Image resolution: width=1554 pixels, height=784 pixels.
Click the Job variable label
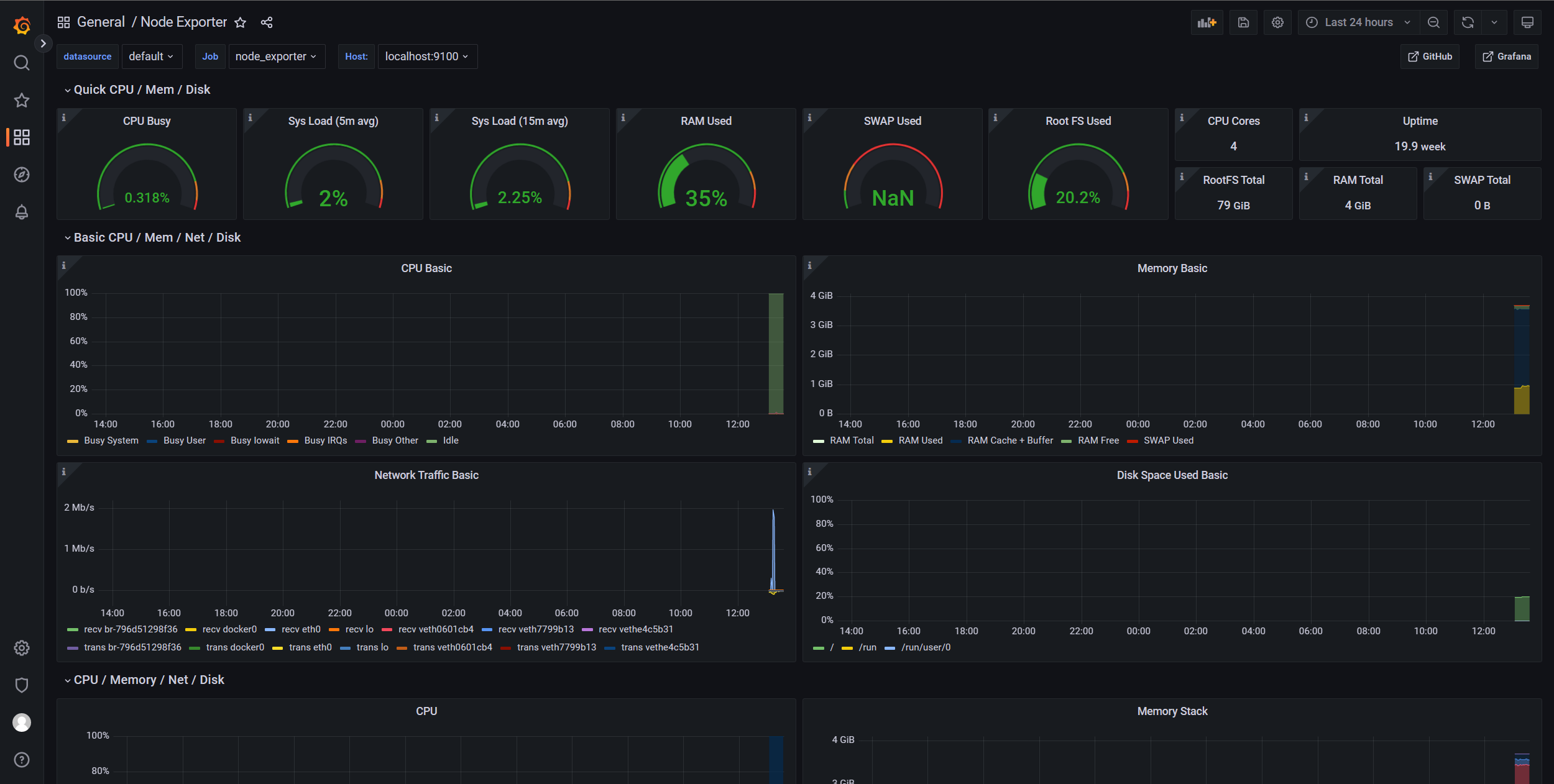[x=210, y=57]
